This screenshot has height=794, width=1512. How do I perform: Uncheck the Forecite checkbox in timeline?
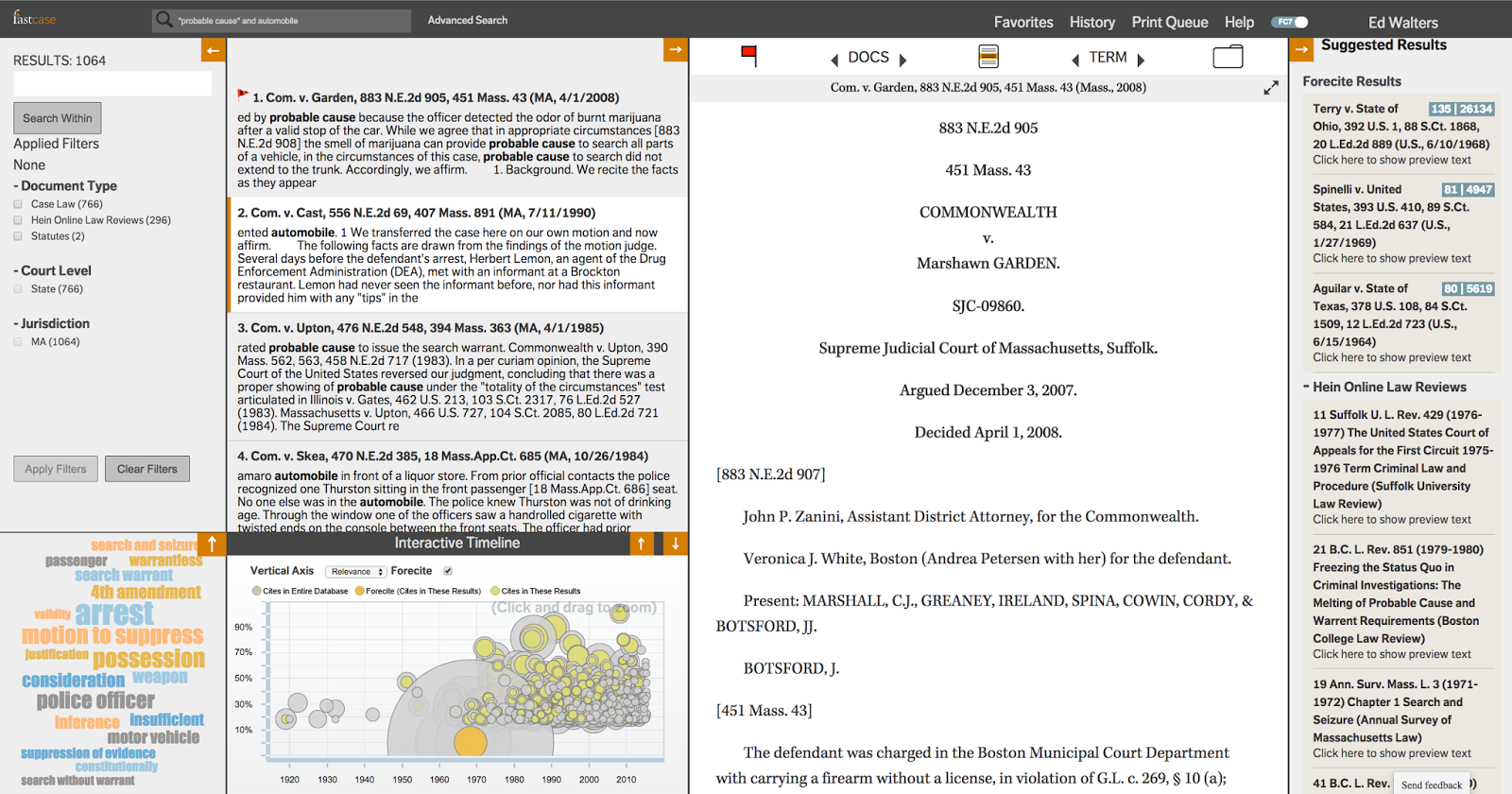448,571
